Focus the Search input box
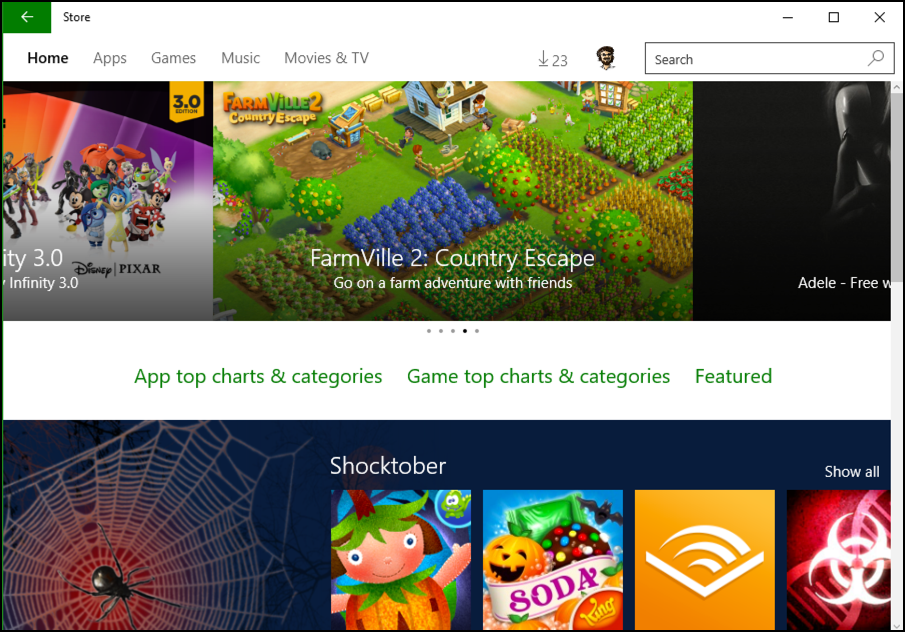This screenshot has height=632, width=905. pyautogui.click(x=769, y=58)
